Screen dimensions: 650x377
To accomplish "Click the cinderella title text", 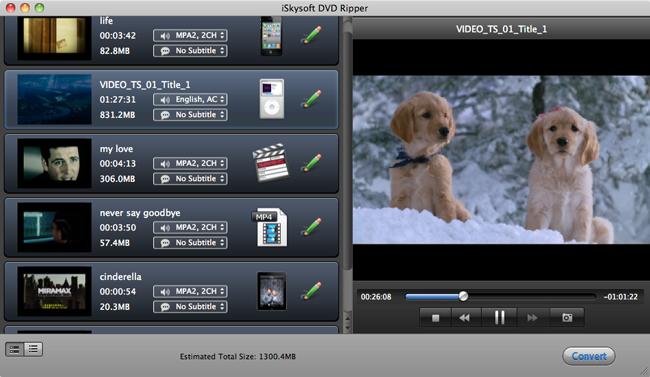I will click(120, 277).
